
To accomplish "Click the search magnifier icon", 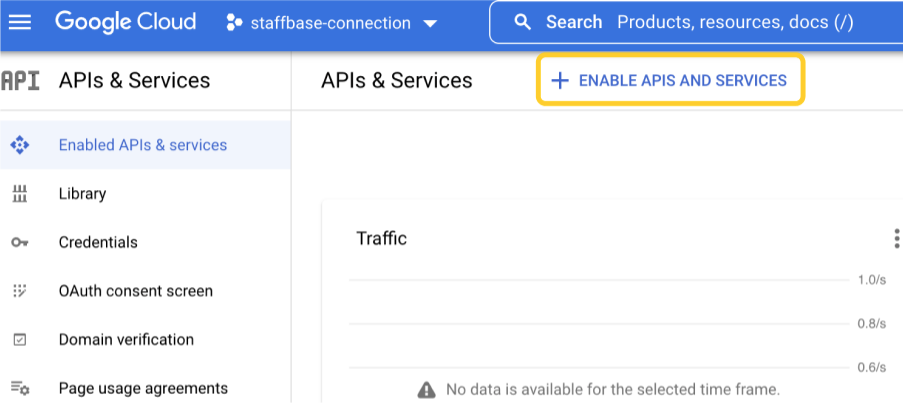I will point(522,22).
